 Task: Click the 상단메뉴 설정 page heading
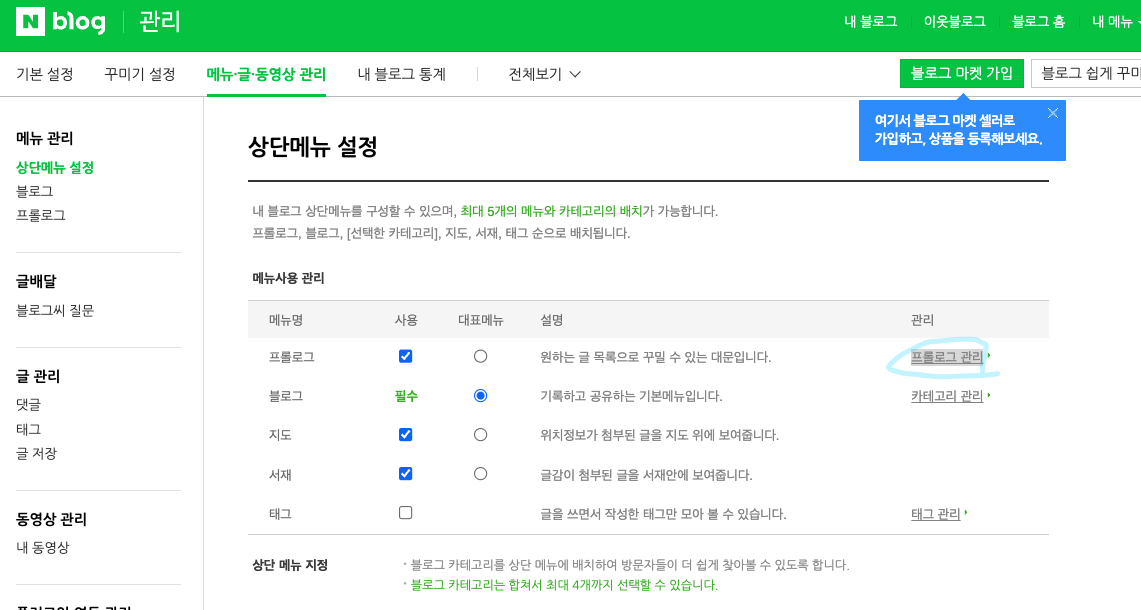(x=313, y=147)
